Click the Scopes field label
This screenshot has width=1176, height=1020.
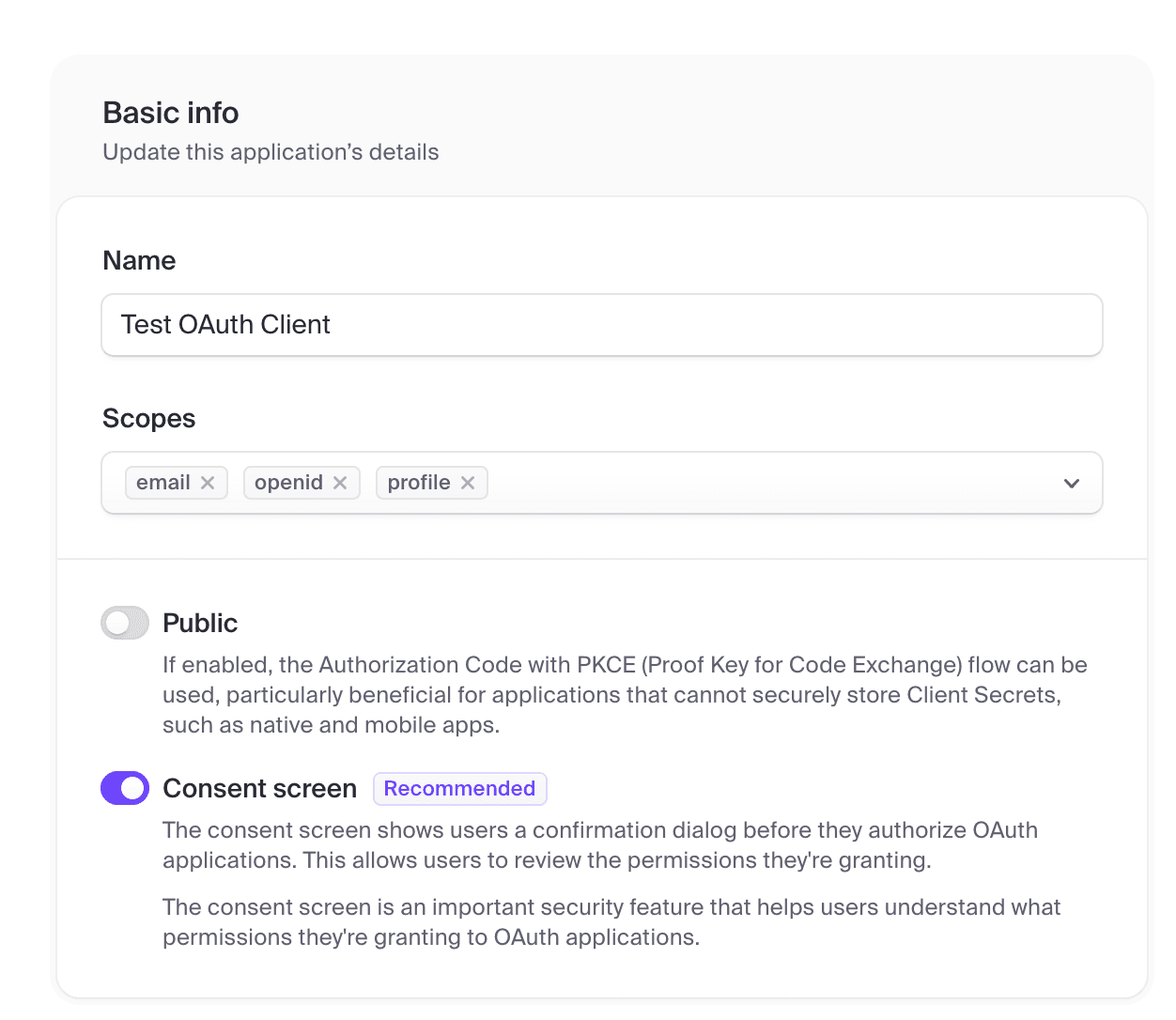pyautogui.click(x=149, y=418)
